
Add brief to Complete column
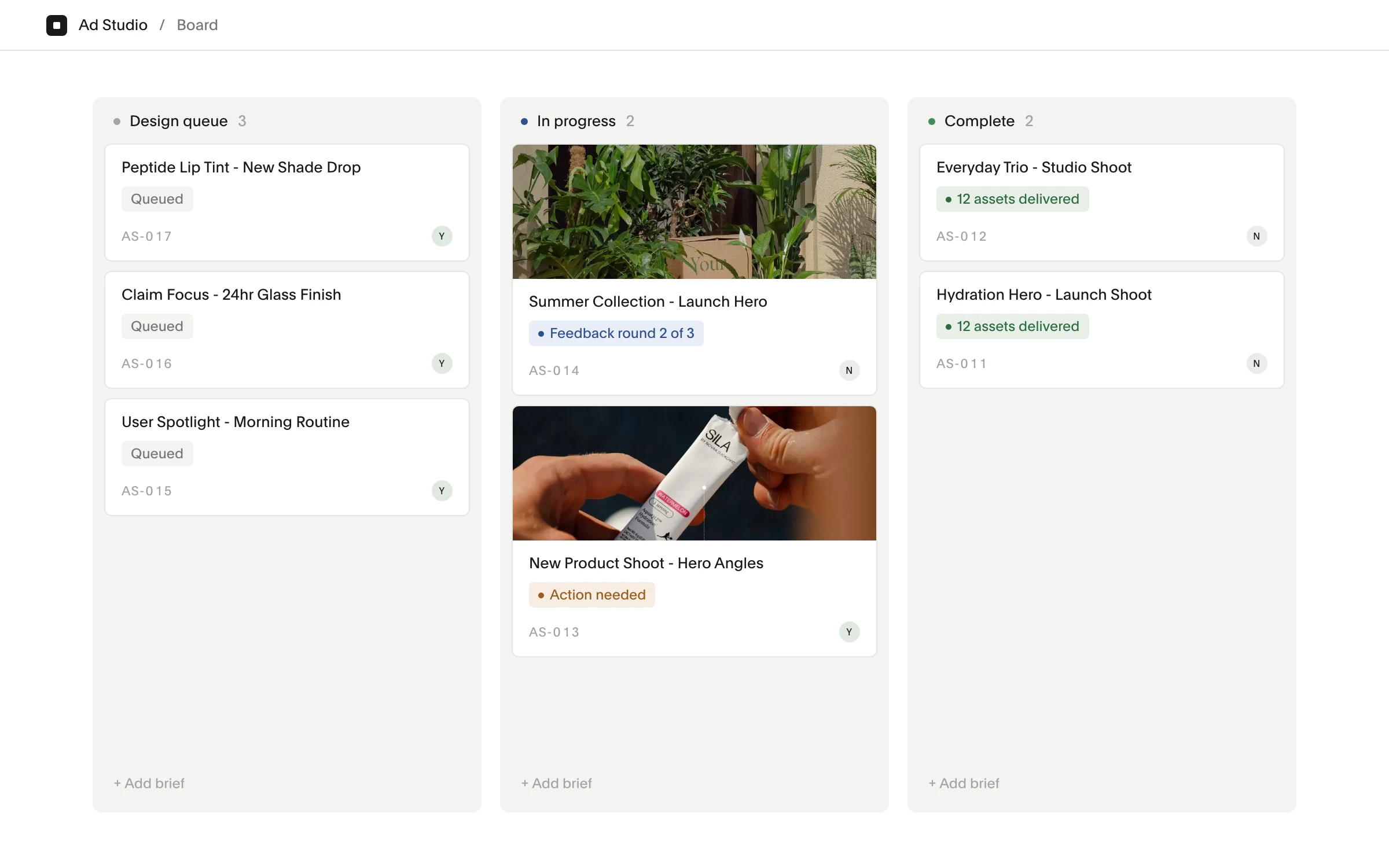964,783
